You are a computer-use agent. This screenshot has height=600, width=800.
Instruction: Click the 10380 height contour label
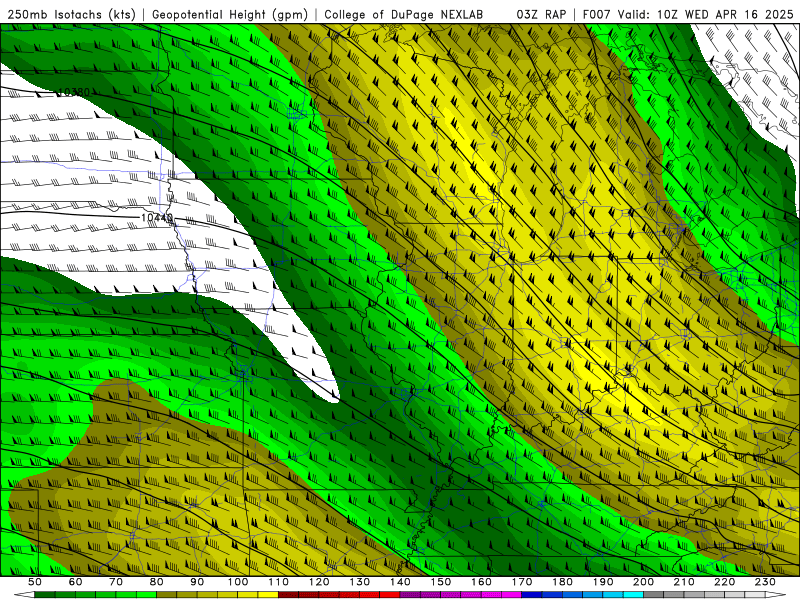tap(74, 92)
